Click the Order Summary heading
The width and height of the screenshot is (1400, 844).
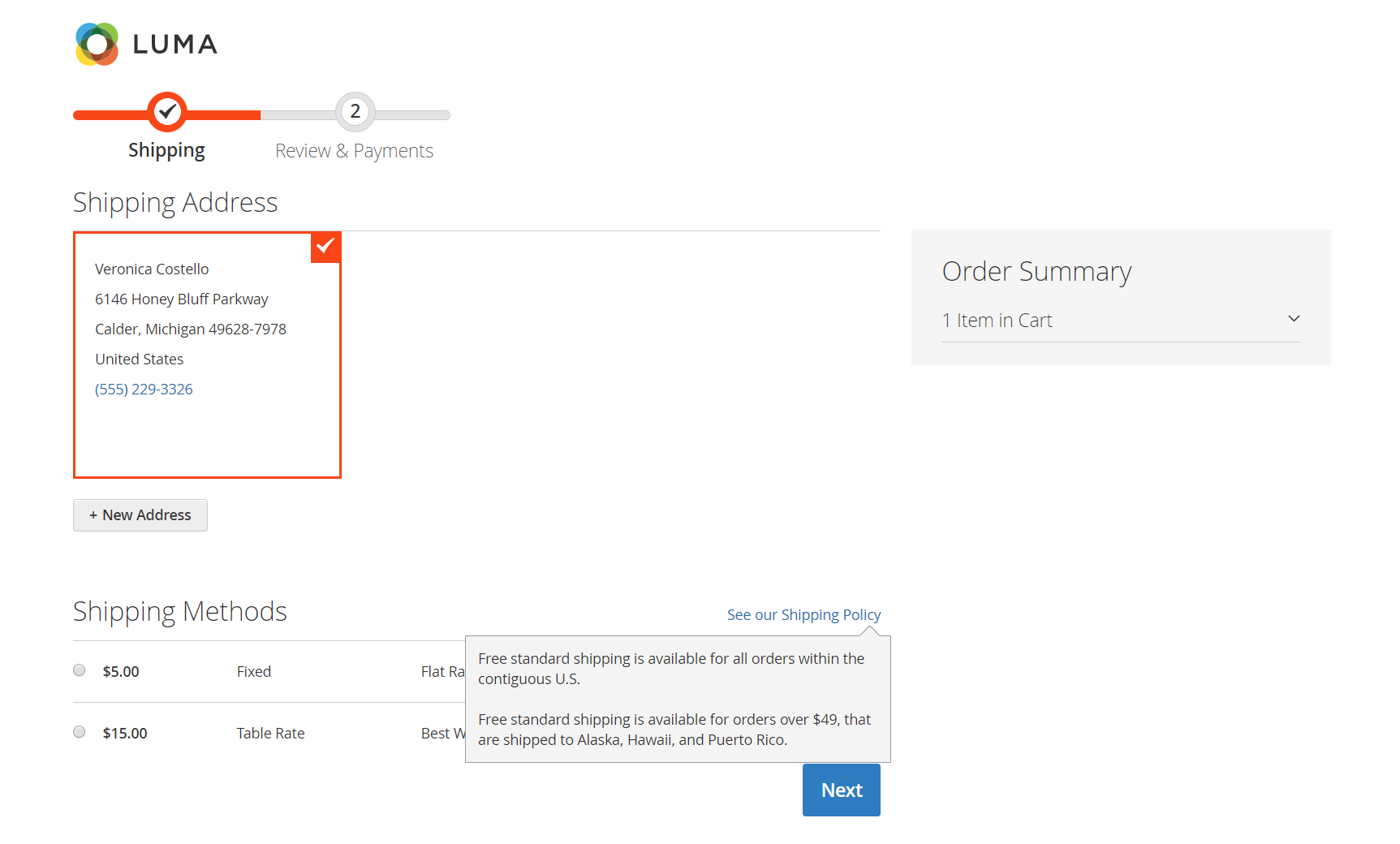click(x=1036, y=272)
